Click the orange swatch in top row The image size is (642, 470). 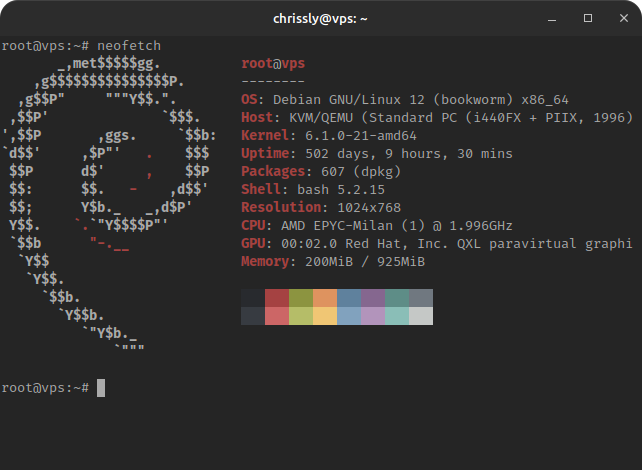[325, 298]
